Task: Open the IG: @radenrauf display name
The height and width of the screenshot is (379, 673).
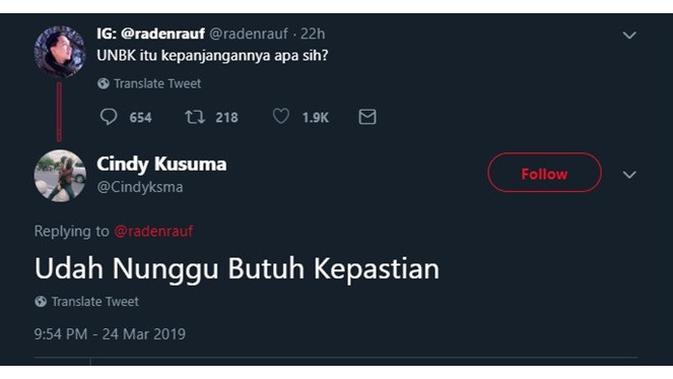Action: point(151,33)
